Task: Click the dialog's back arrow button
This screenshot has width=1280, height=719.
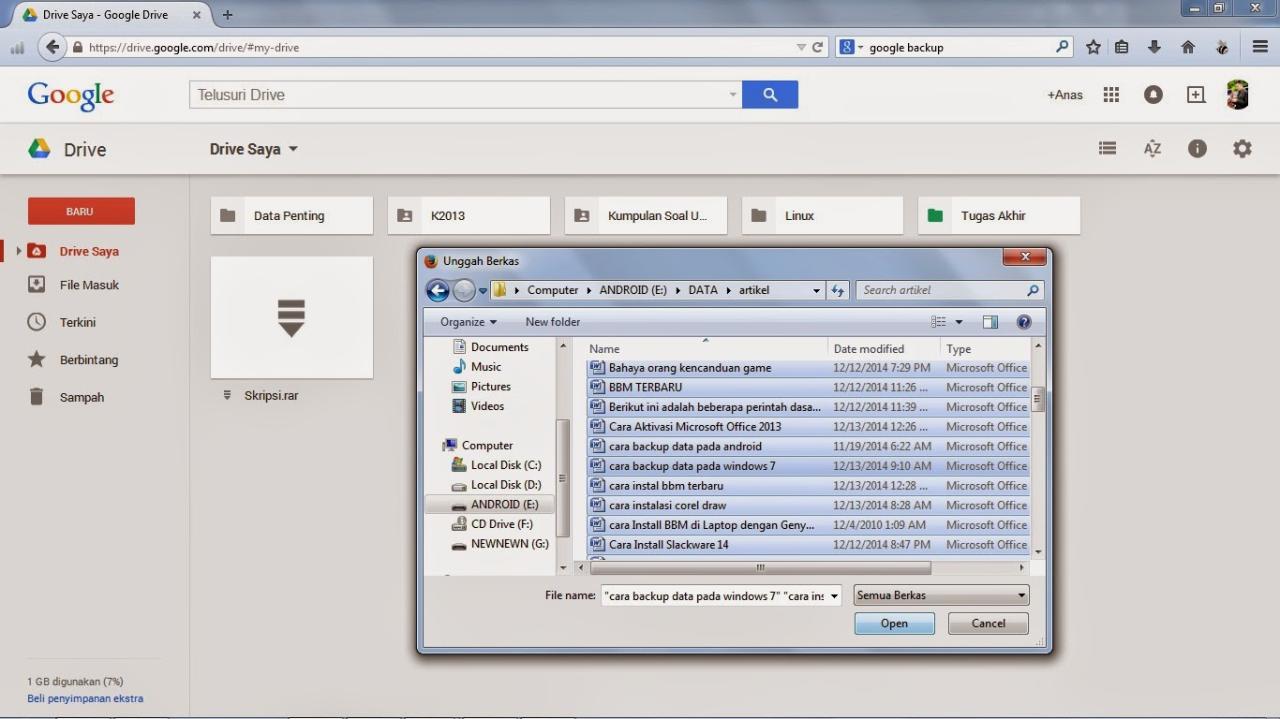Action: click(437, 290)
